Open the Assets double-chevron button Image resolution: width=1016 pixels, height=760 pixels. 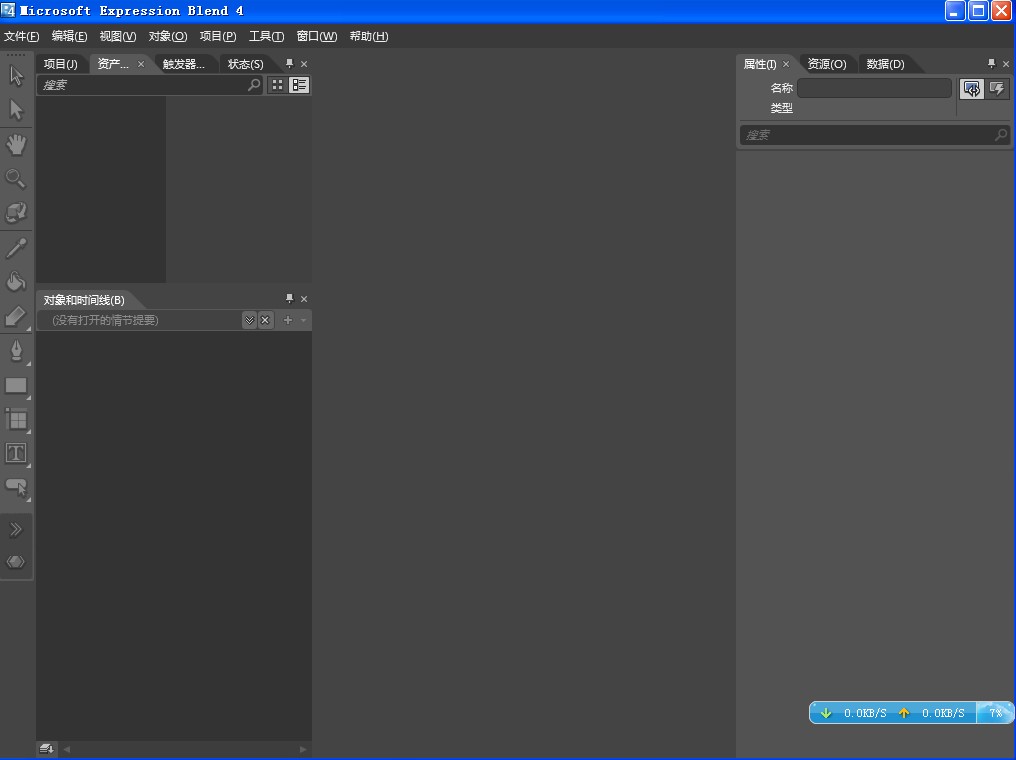pyautogui.click(x=16, y=529)
